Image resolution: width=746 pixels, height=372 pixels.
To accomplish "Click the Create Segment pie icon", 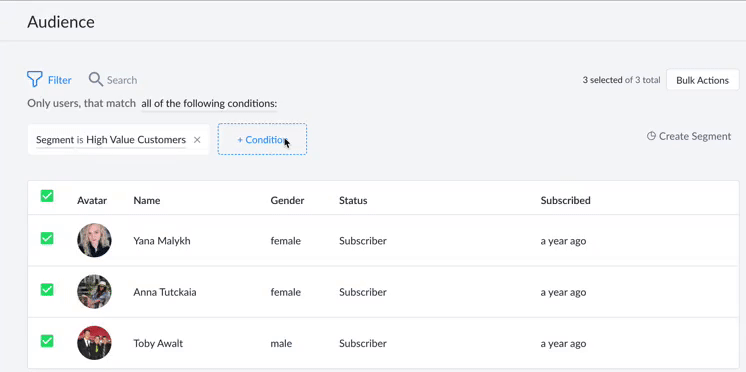I will pos(651,136).
